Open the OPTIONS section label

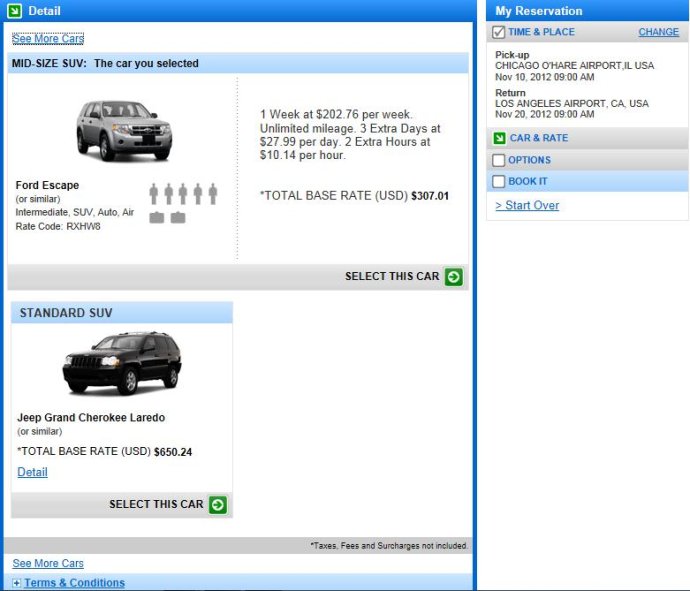(529, 160)
